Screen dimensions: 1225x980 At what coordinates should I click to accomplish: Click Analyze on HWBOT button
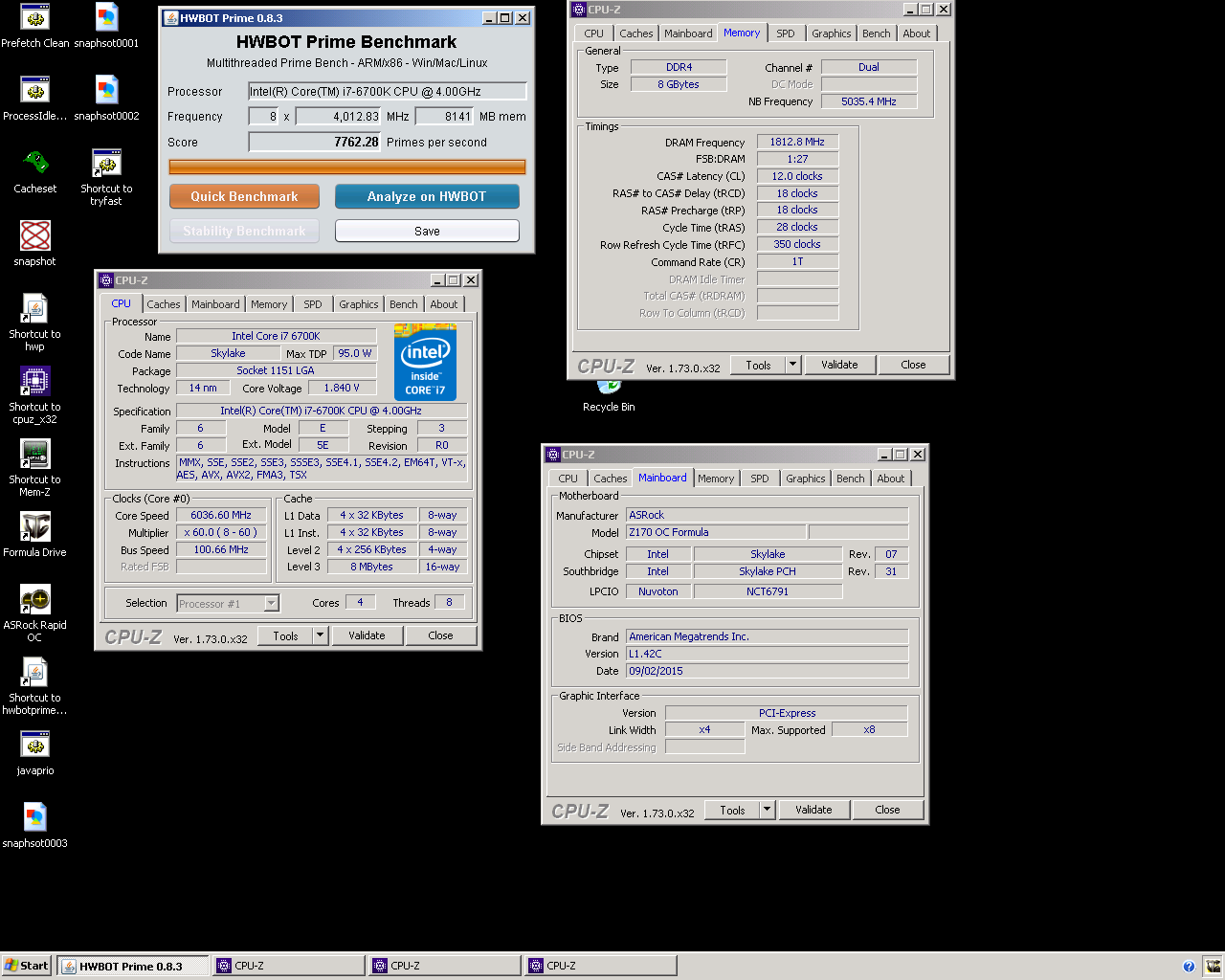pyautogui.click(x=427, y=196)
